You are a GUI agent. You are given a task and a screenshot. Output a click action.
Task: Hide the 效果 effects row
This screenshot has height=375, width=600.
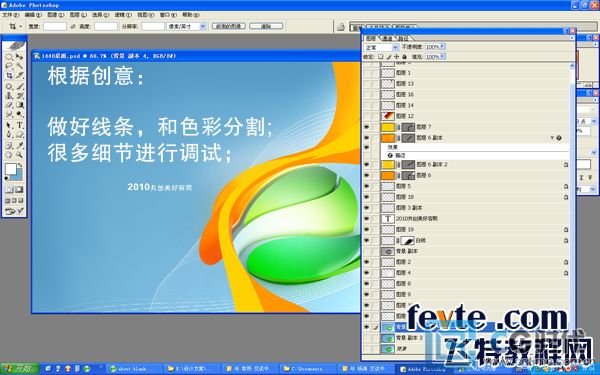367,147
